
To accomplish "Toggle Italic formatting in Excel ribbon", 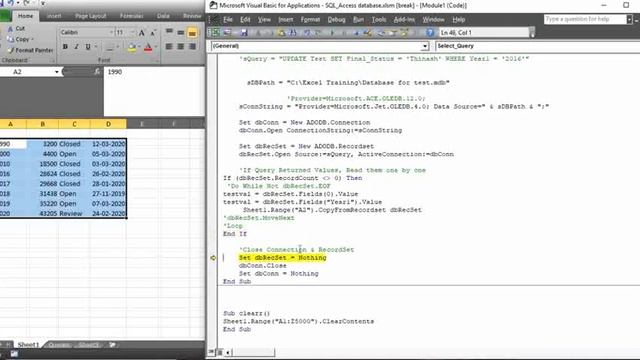I will (76, 47).
